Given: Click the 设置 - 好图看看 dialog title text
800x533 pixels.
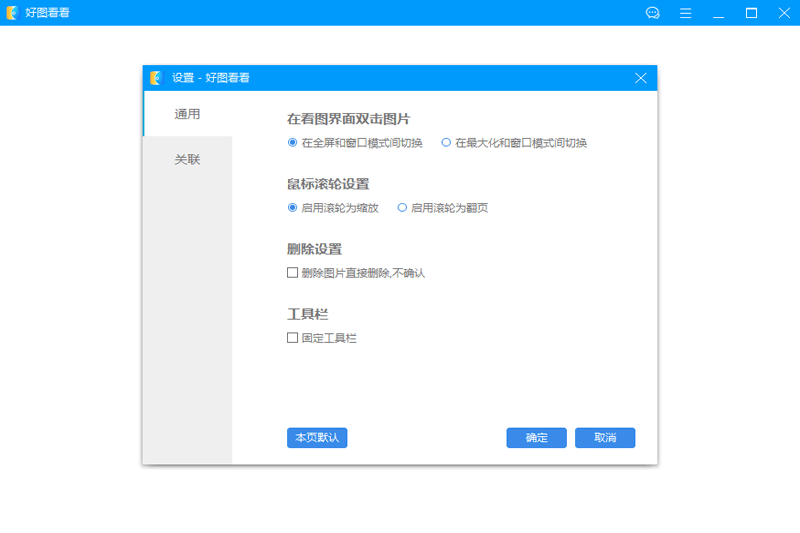Looking at the screenshot, I should pyautogui.click(x=211, y=78).
